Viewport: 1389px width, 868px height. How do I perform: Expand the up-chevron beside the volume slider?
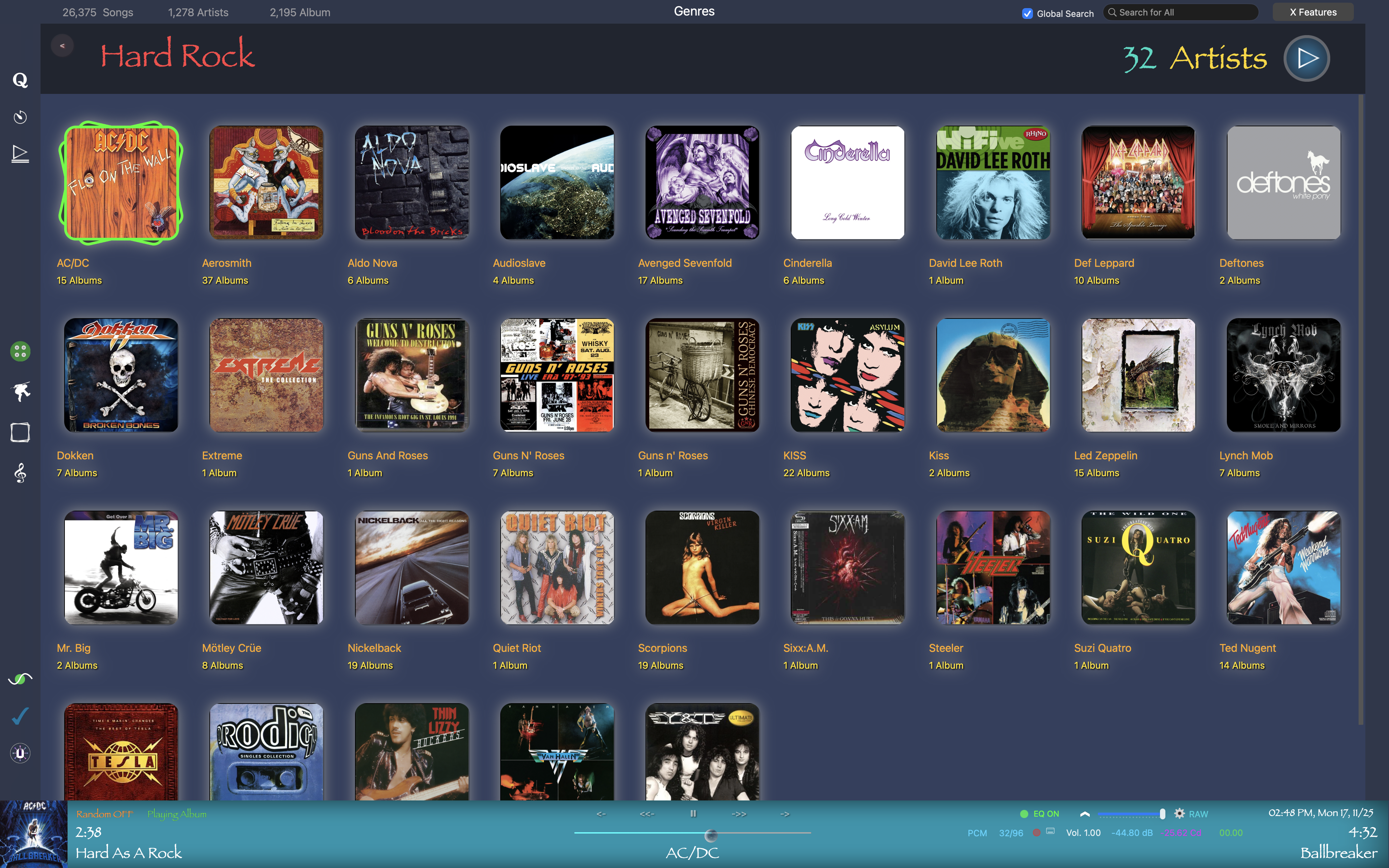click(1084, 814)
